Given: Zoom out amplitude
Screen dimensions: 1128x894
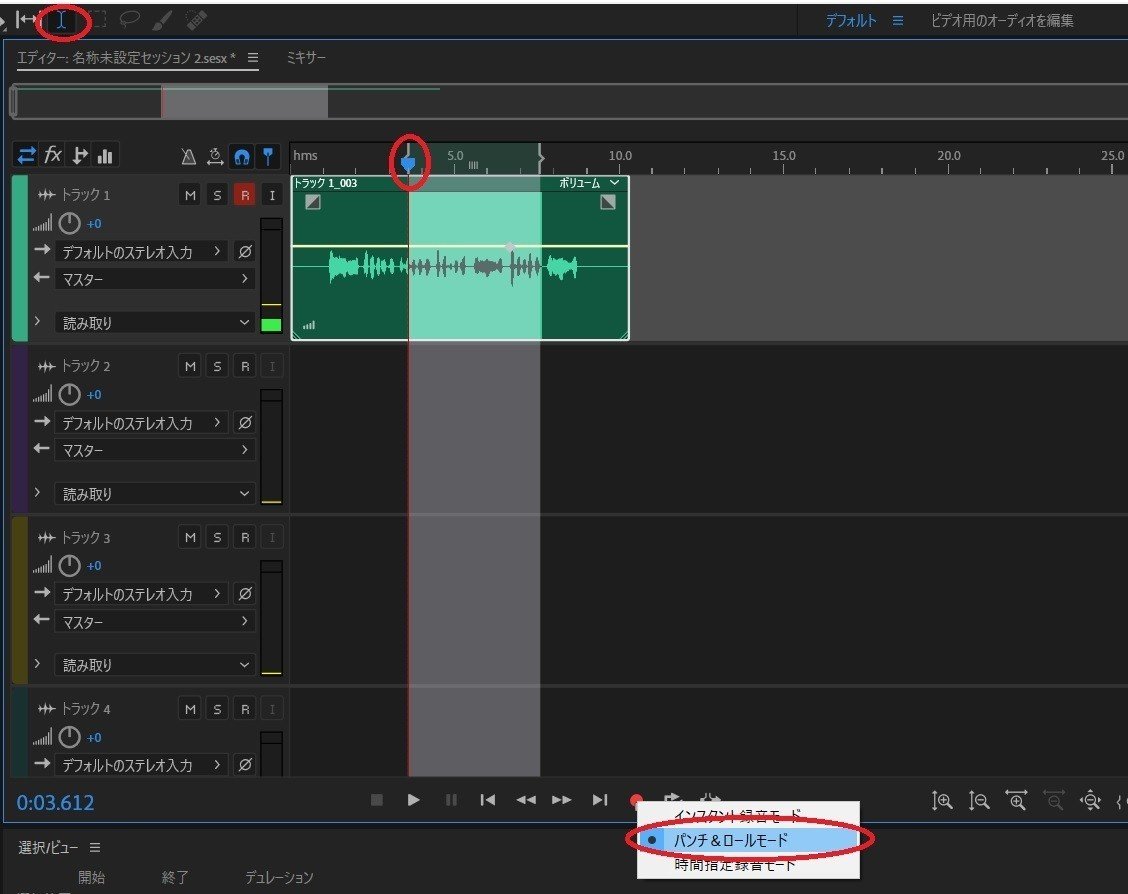Looking at the screenshot, I should [x=979, y=801].
